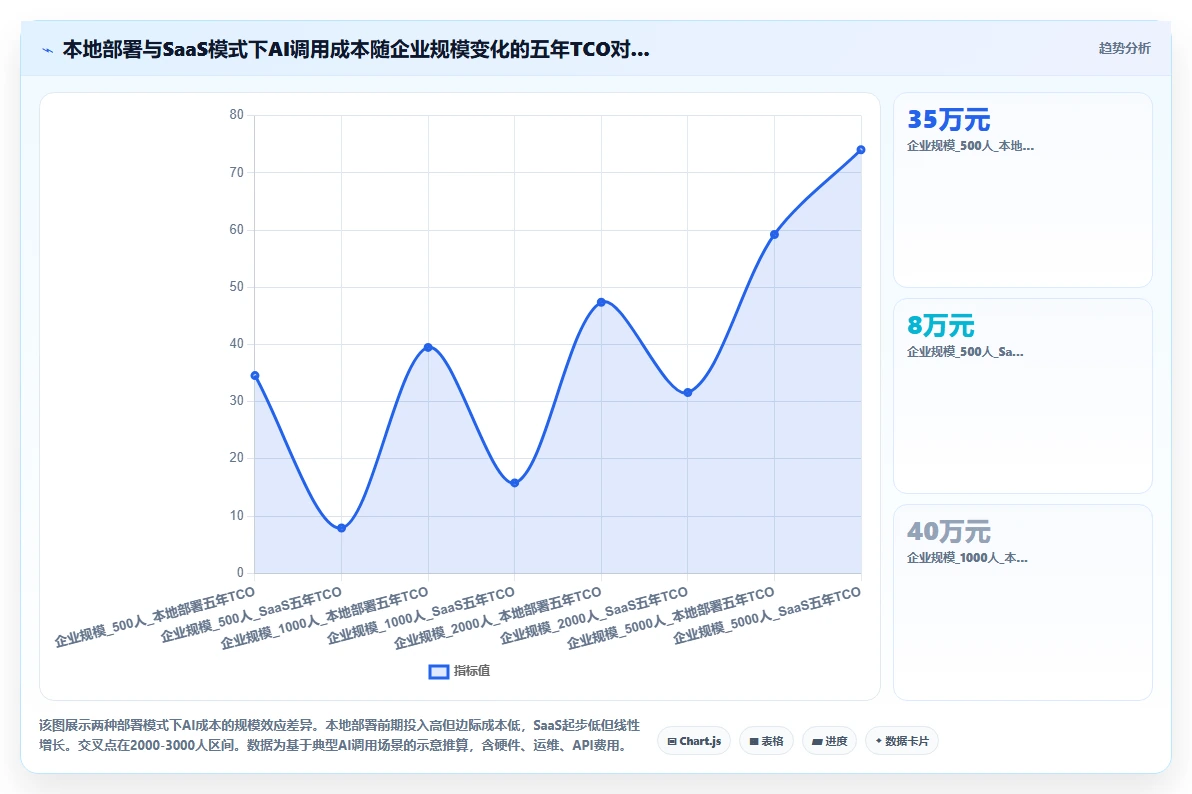Click axis label 企业规模_500人_本地部署五年TCO
Image resolution: width=1192 pixels, height=794 pixels.
[154, 617]
